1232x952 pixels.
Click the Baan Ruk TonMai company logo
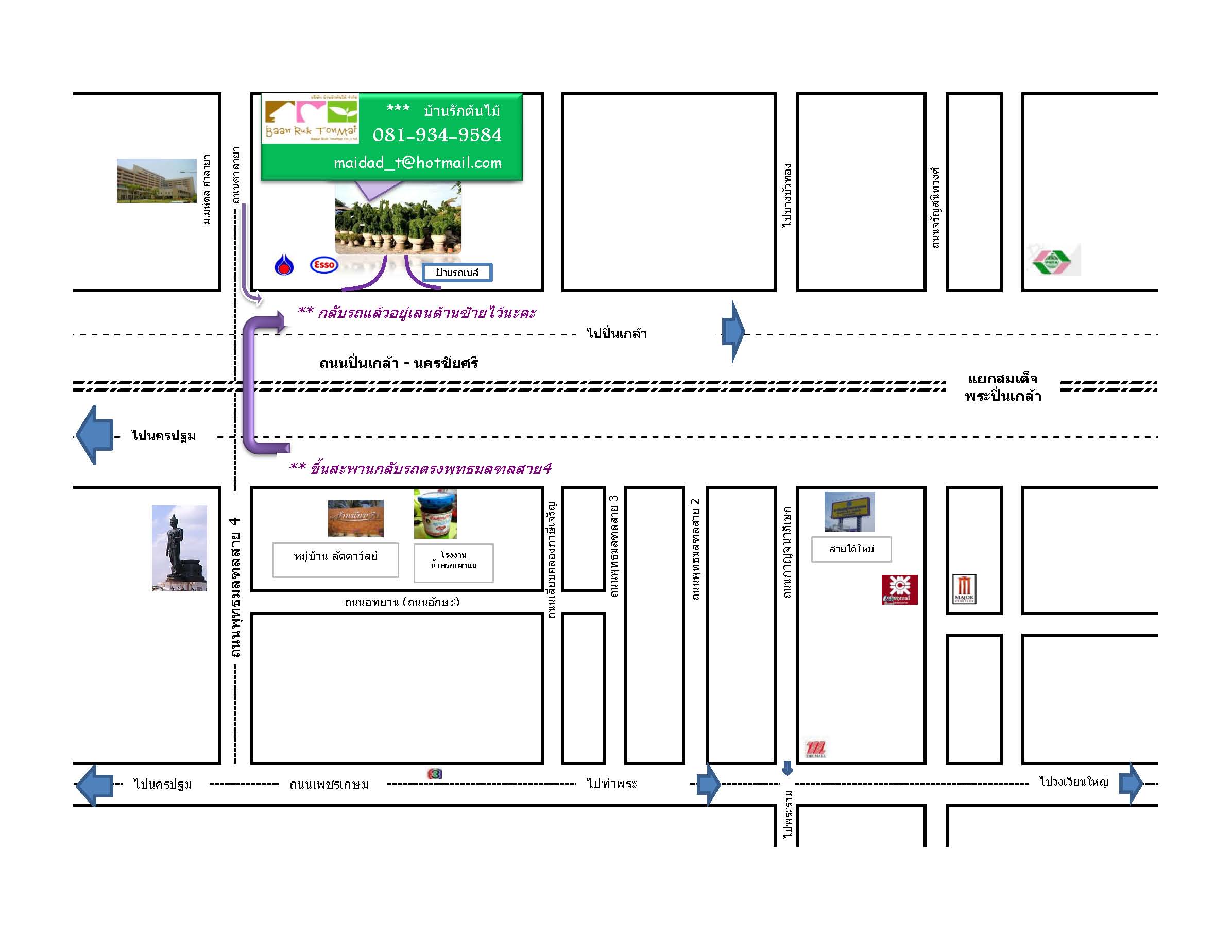pyautogui.click(x=311, y=118)
